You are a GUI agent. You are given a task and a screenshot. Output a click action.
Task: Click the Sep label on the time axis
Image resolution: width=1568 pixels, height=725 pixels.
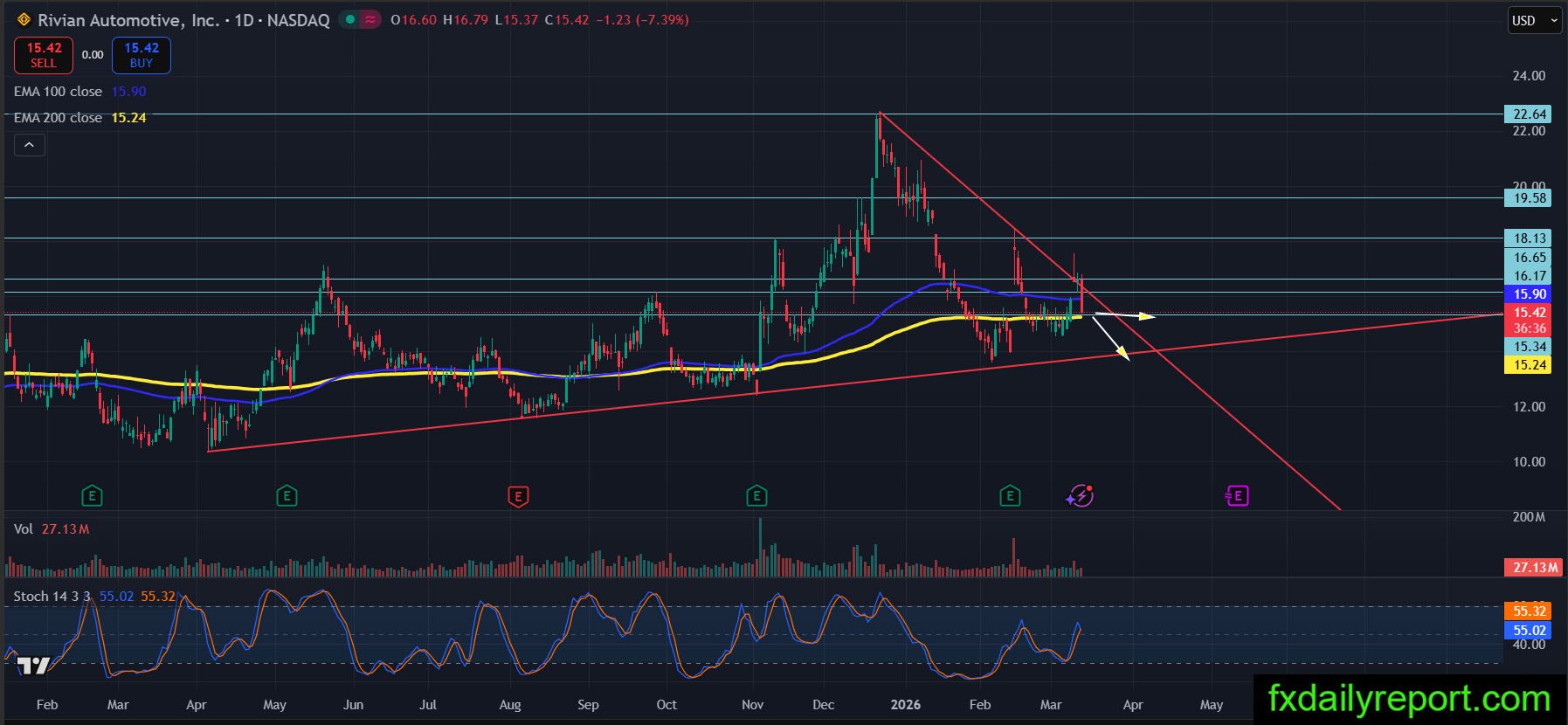pos(588,705)
